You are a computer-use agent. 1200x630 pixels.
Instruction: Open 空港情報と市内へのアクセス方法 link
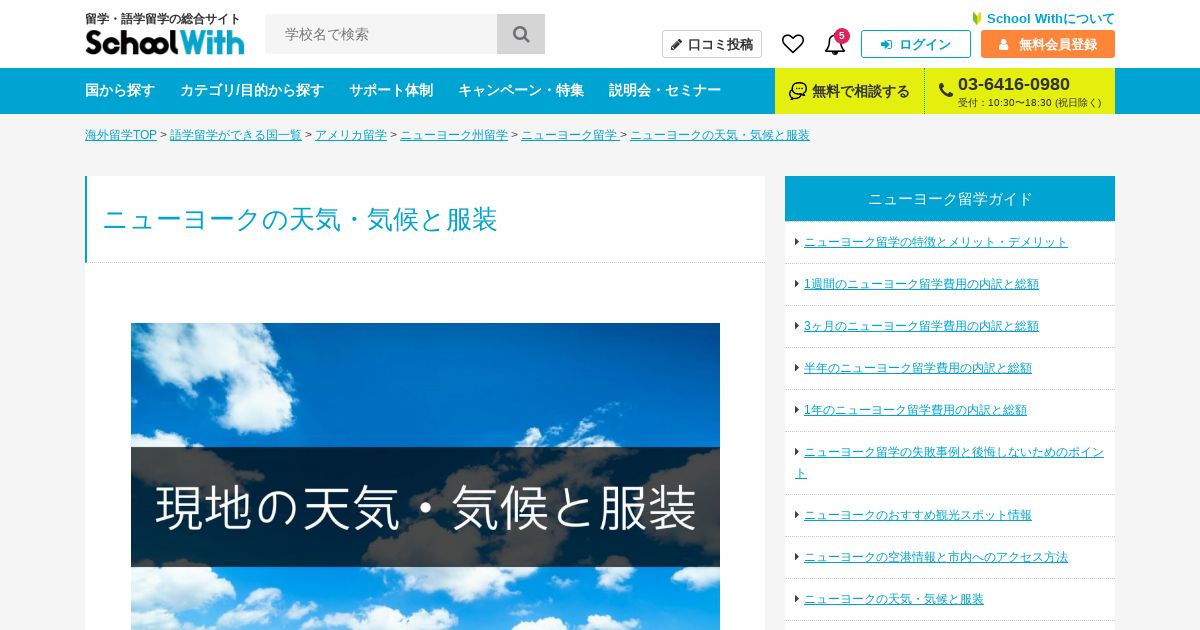pyautogui.click(x=936, y=557)
